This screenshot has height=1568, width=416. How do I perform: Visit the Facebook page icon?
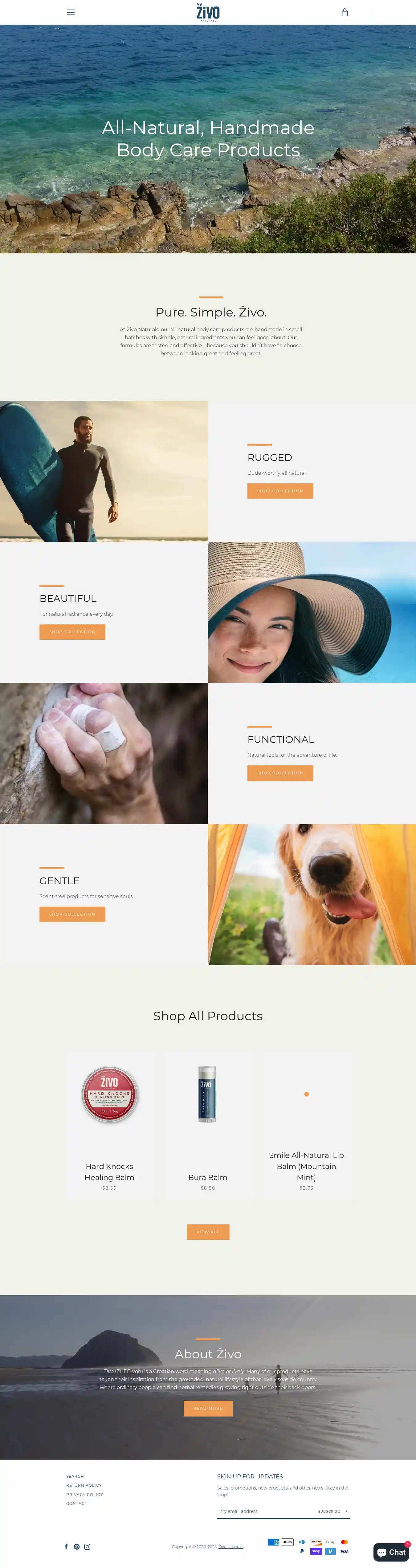click(x=66, y=1546)
